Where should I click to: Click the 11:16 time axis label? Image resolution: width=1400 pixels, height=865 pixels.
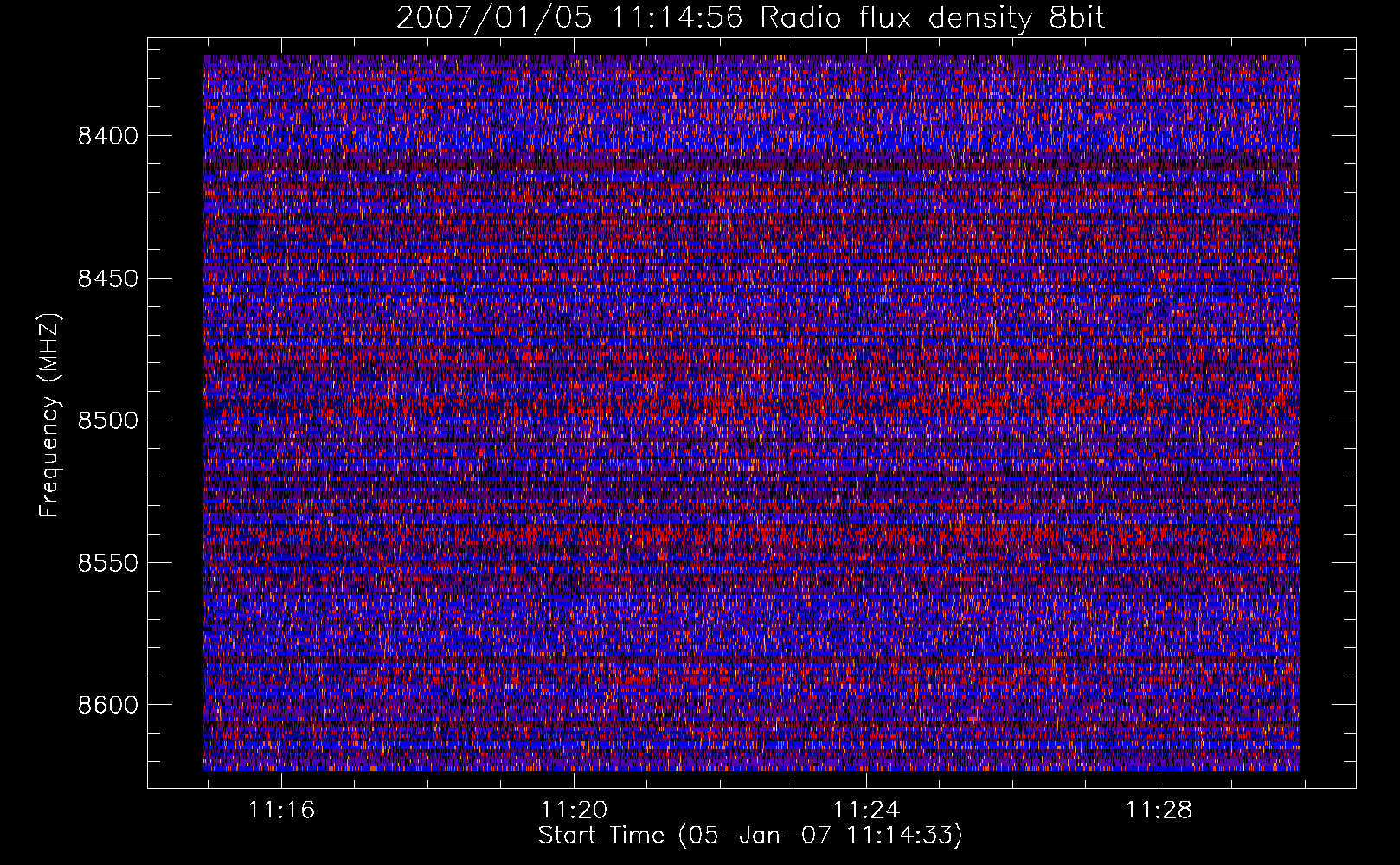click(x=281, y=811)
